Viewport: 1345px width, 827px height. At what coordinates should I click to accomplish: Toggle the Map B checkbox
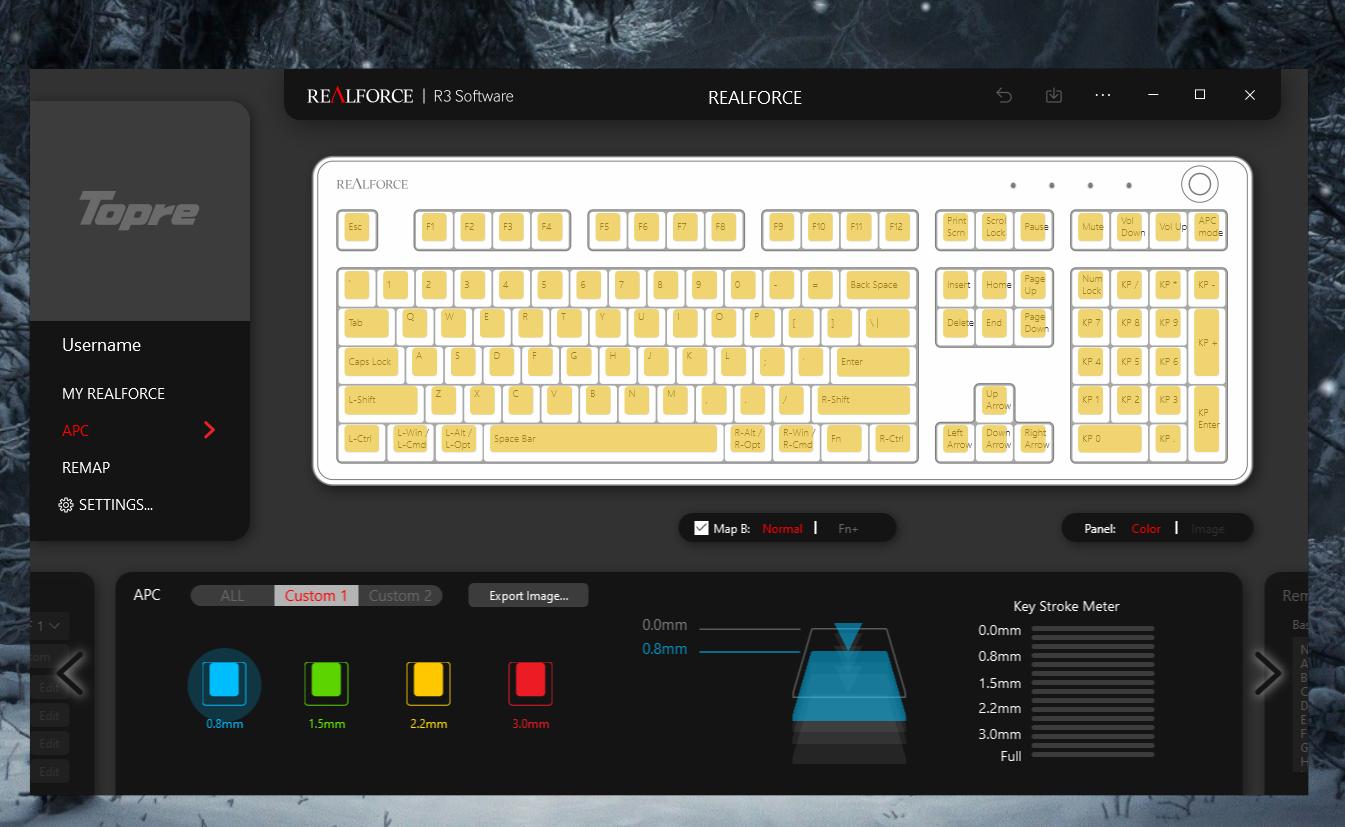[x=701, y=528]
